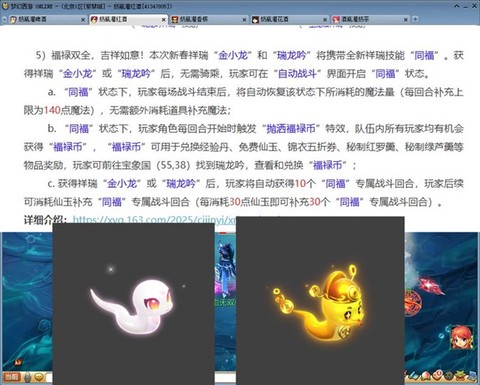Close the game window
The height and width of the screenshot is (385, 480).
pyautogui.click(x=474, y=6)
